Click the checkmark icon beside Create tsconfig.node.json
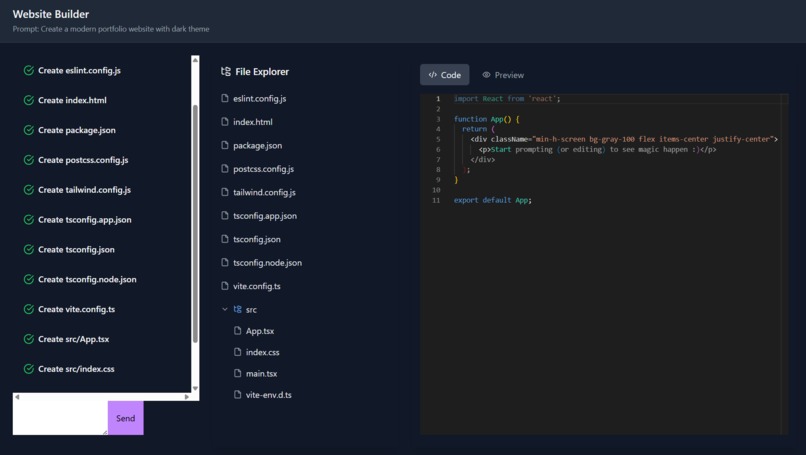806x455 pixels. [x=29, y=279]
